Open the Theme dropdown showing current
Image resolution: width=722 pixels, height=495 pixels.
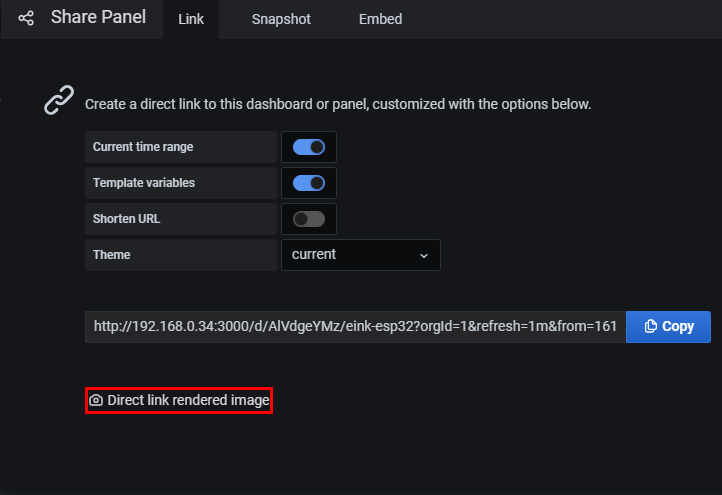pos(361,255)
